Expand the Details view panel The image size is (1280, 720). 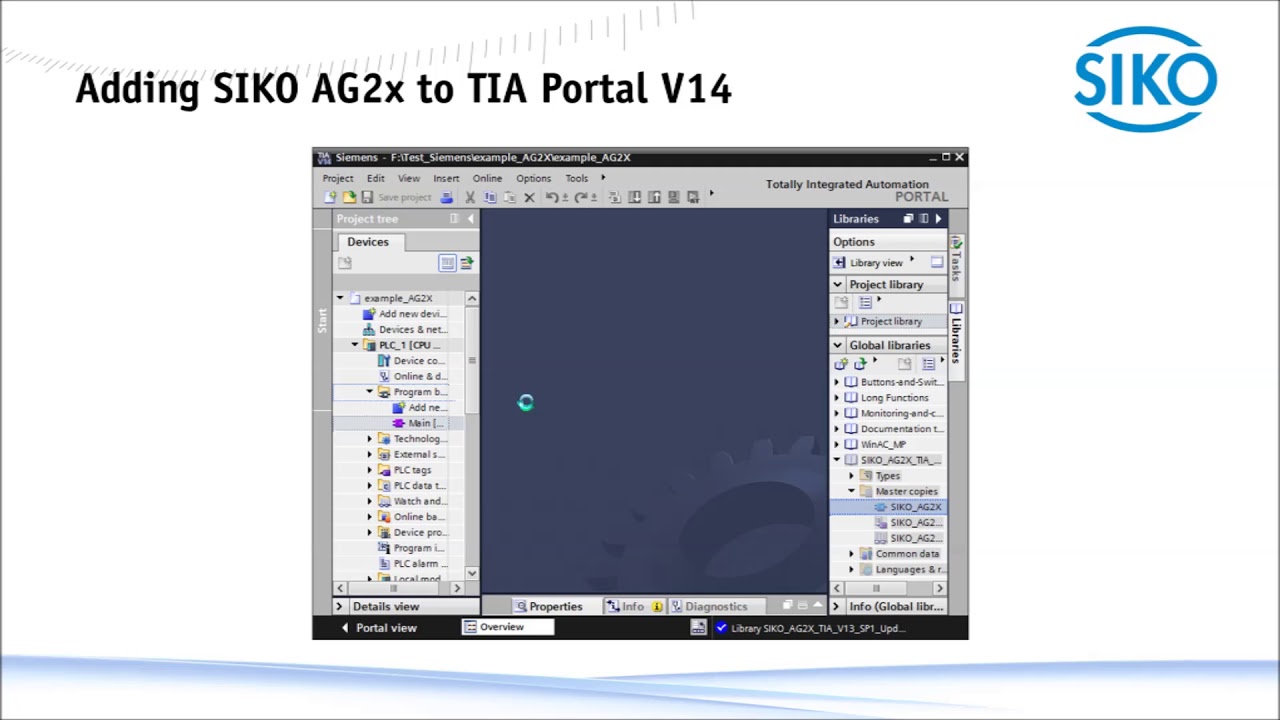[339, 606]
